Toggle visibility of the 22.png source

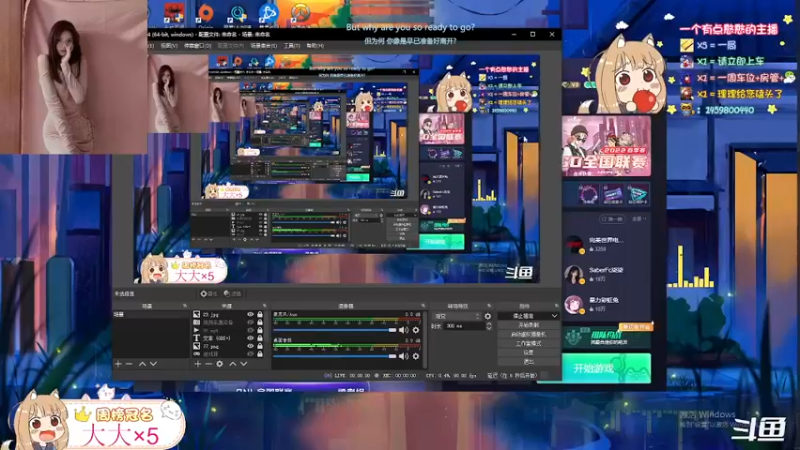coord(250,346)
